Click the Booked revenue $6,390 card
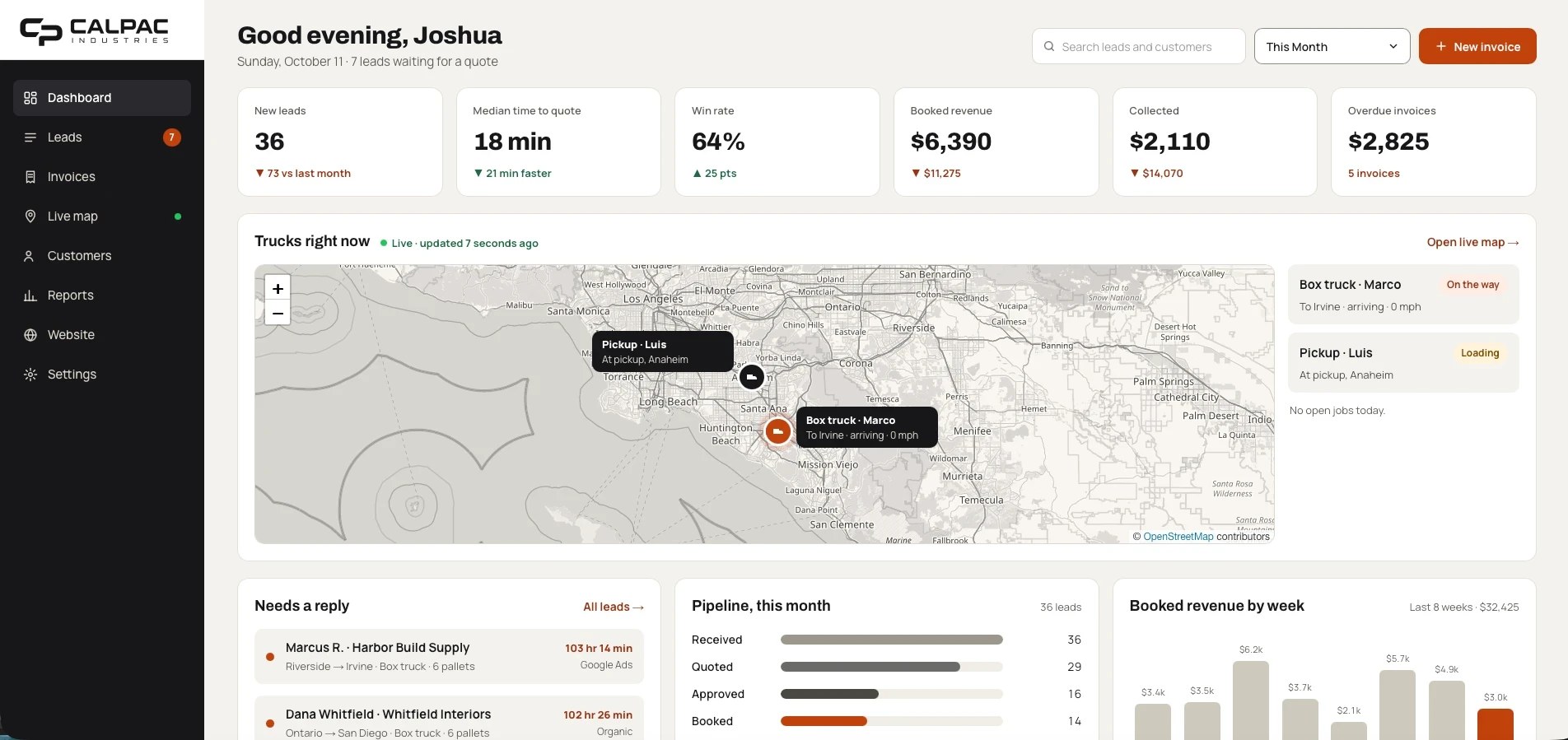 coord(996,142)
